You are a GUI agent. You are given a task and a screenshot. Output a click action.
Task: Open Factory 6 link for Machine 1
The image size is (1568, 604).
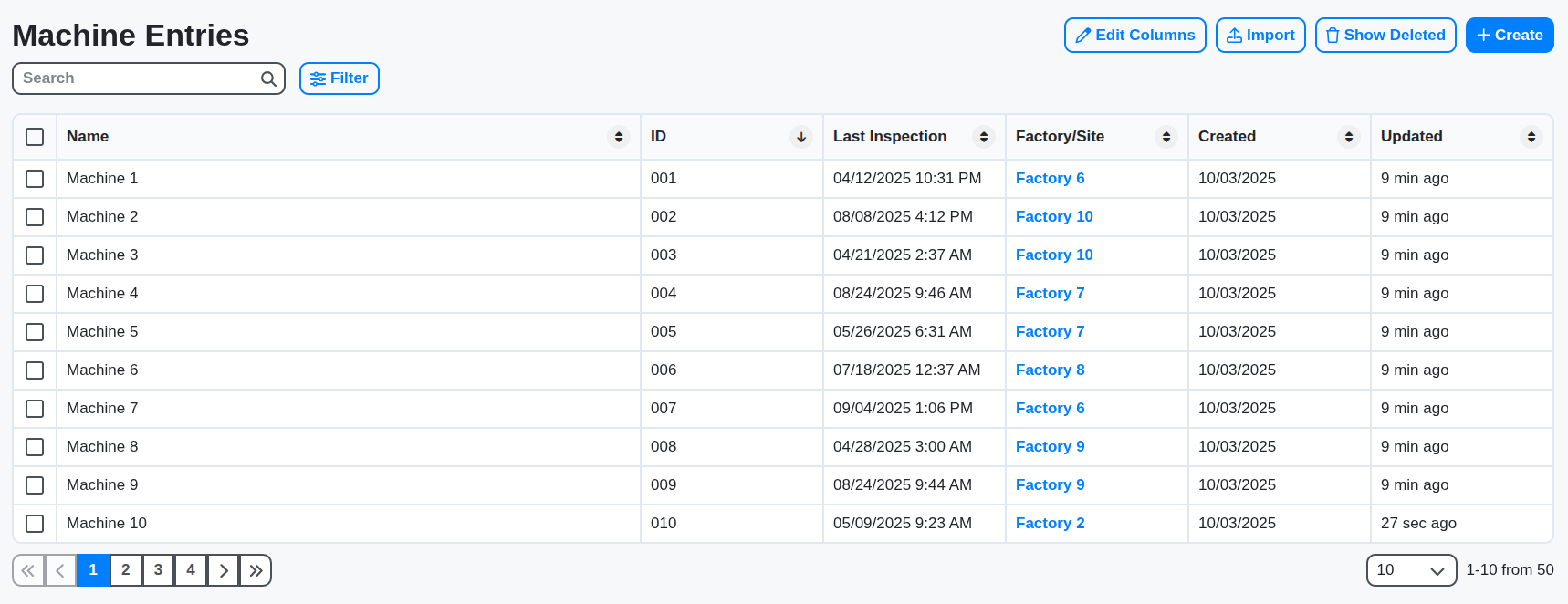pos(1050,179)
